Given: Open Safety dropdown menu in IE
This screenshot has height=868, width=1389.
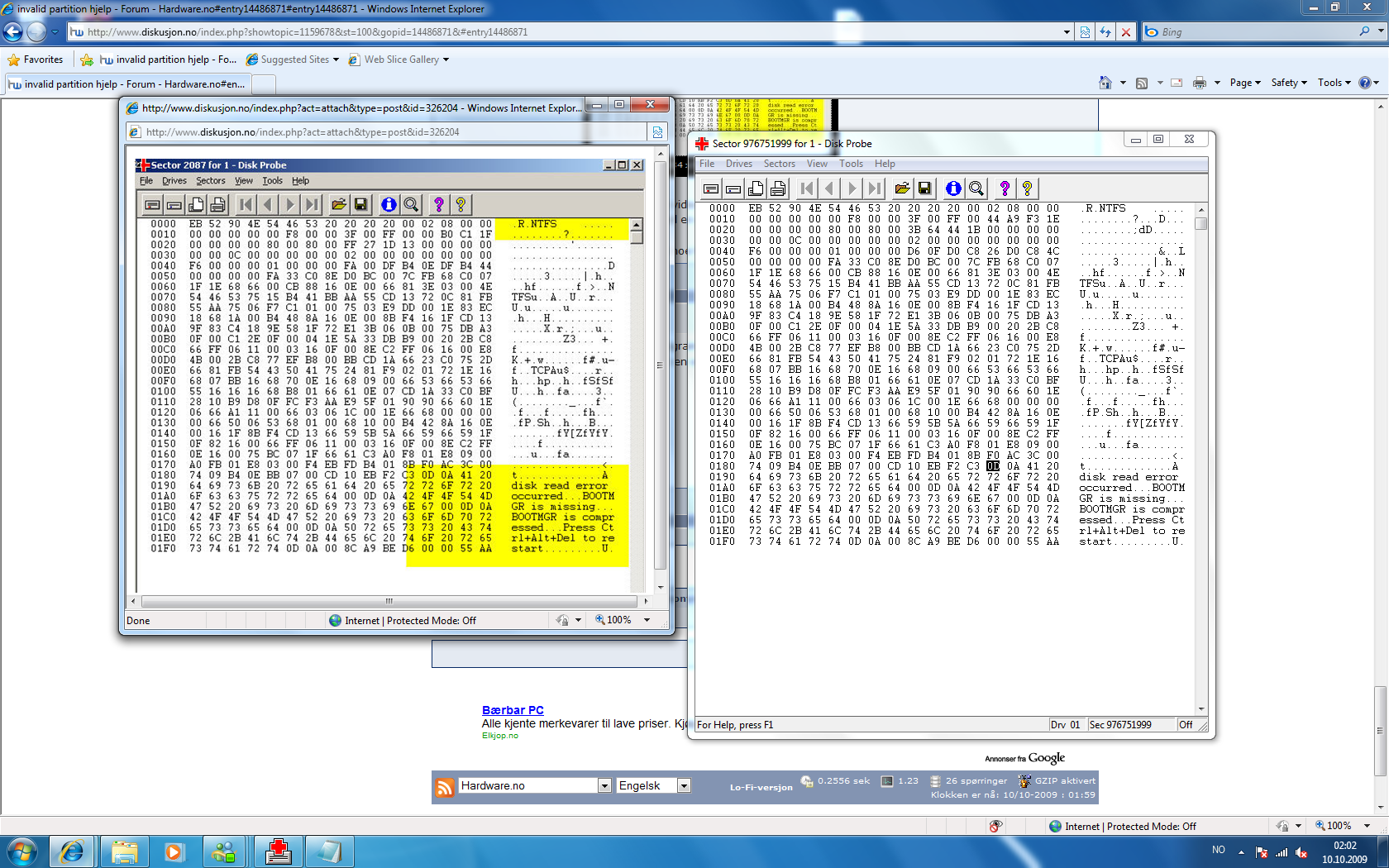Looking at the screenshot, I should point(1289,83).
